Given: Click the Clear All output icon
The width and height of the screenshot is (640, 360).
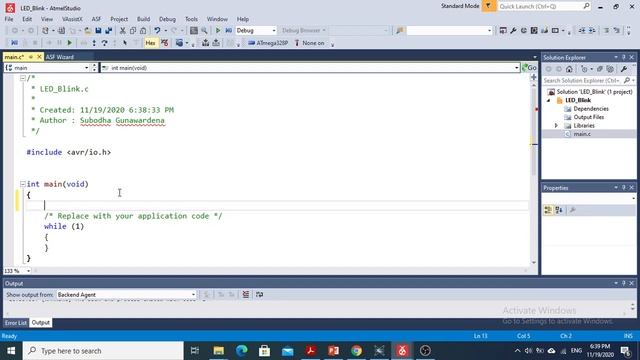Looking at the screenshot, I should point(246,294).
